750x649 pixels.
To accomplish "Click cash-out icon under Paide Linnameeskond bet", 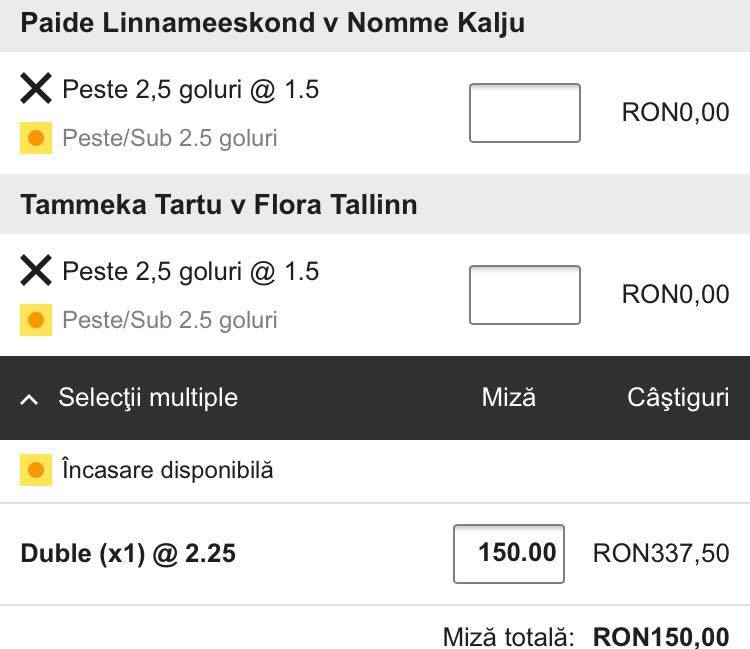I will 36,138.
